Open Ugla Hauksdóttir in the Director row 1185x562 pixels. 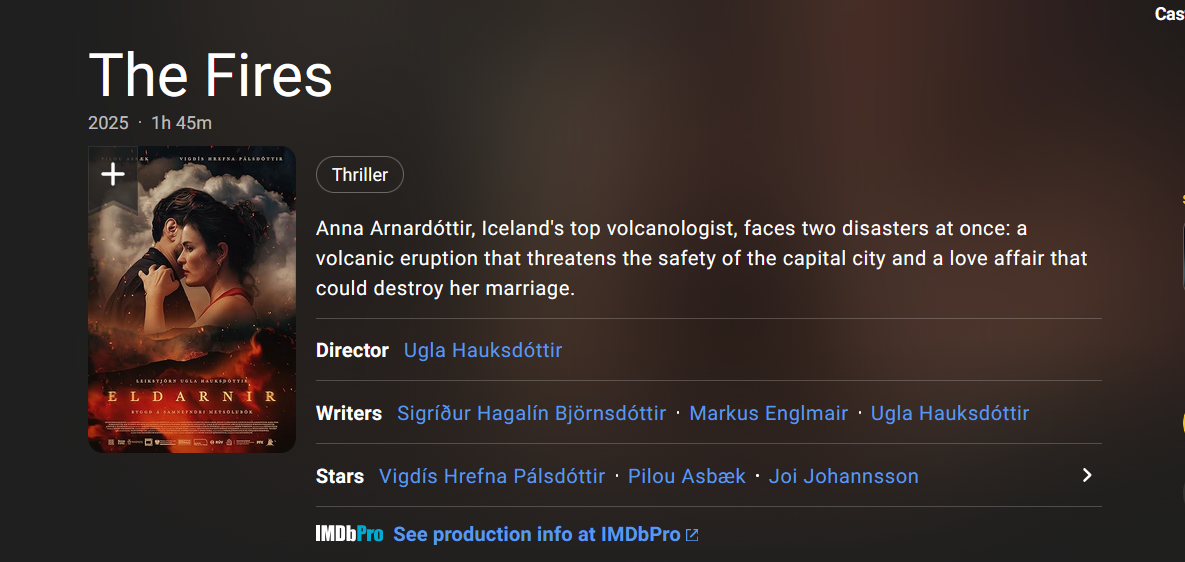point(483,350)
